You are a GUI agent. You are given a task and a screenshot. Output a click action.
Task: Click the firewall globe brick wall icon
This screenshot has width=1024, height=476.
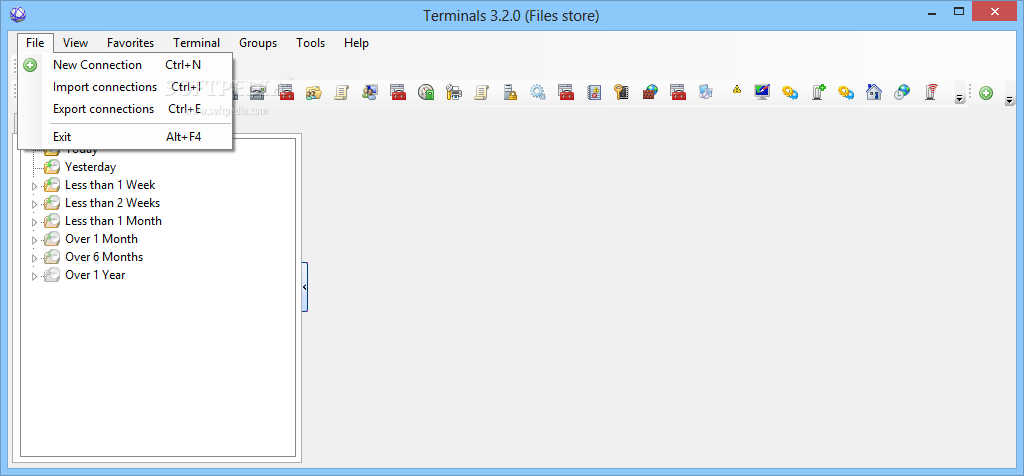click(650, 92)
